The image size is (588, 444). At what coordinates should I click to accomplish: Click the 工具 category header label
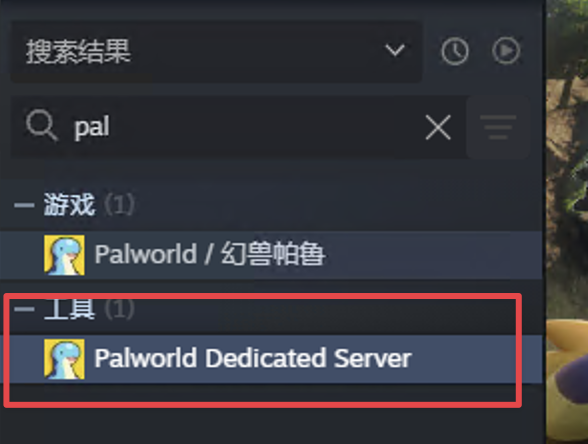69,309
